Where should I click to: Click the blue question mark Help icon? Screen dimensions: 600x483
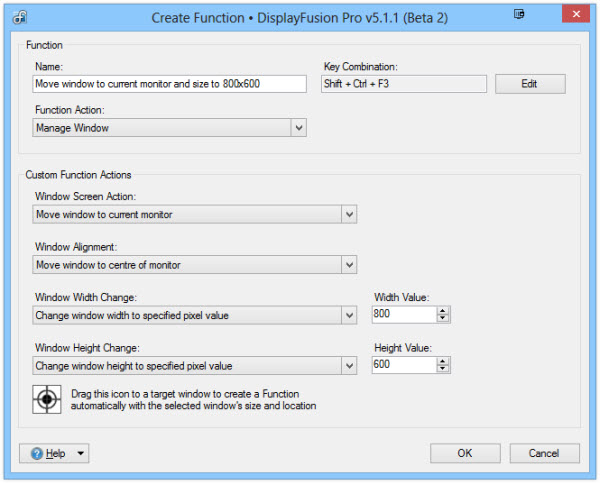point(37,454)
